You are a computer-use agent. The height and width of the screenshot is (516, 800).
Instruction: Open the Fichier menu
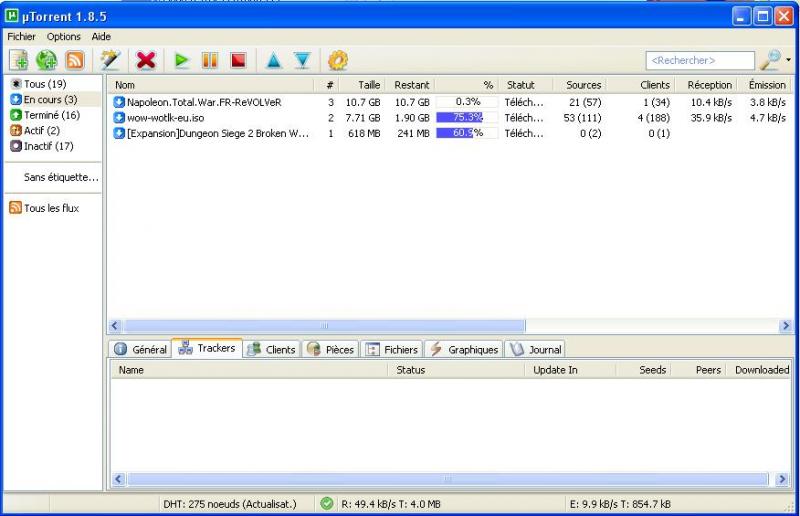pyautogui.click(x=21, y=37)
